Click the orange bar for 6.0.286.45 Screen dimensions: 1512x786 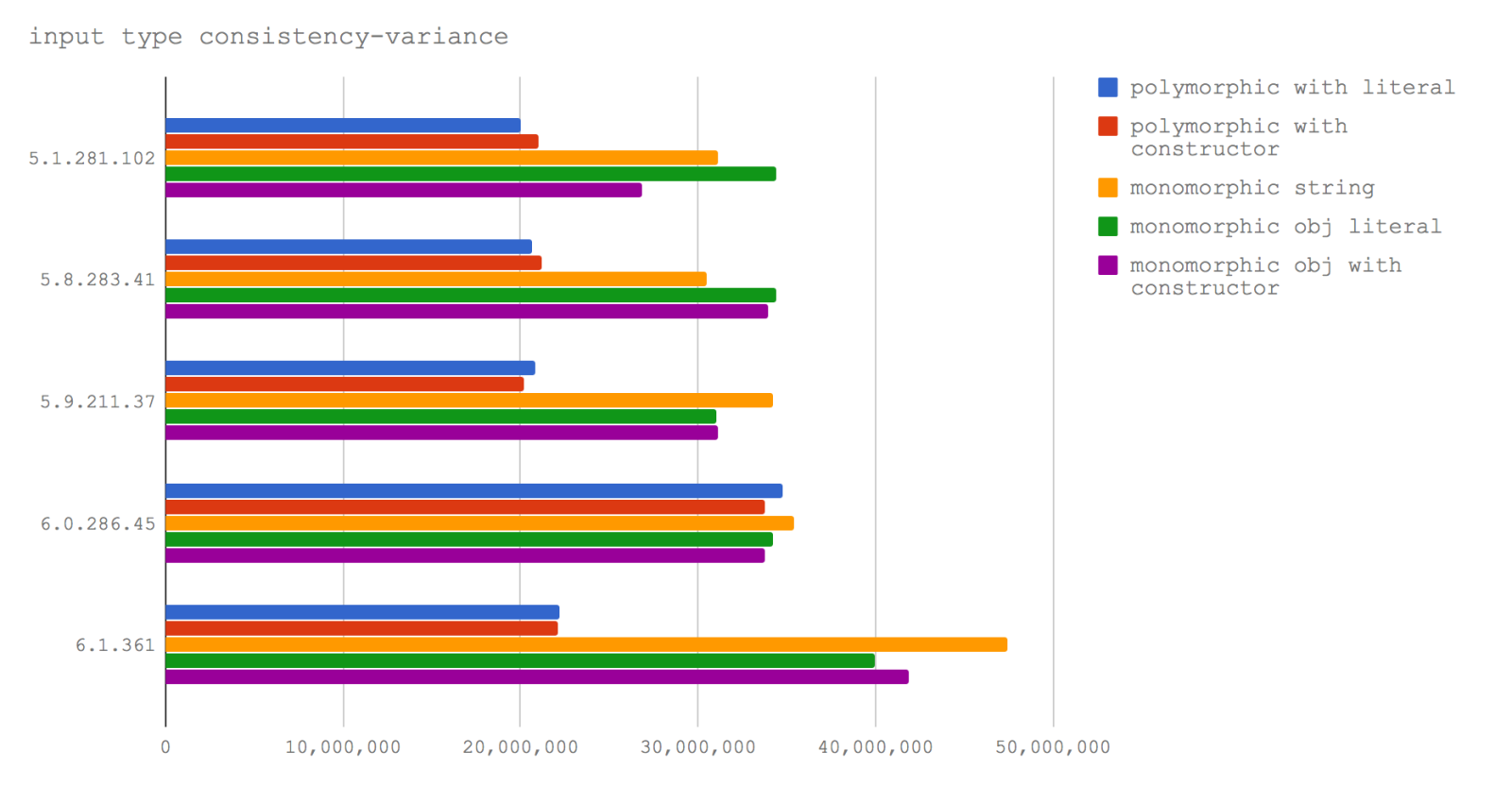(480, 523)
